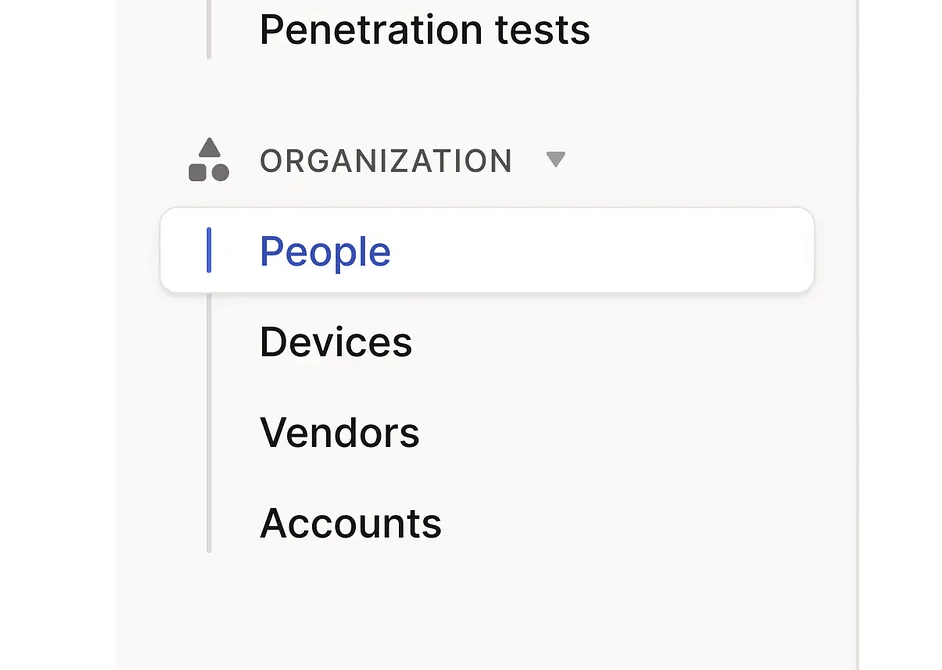Click the vertical line beside Penetration tests

coord(209,30)
